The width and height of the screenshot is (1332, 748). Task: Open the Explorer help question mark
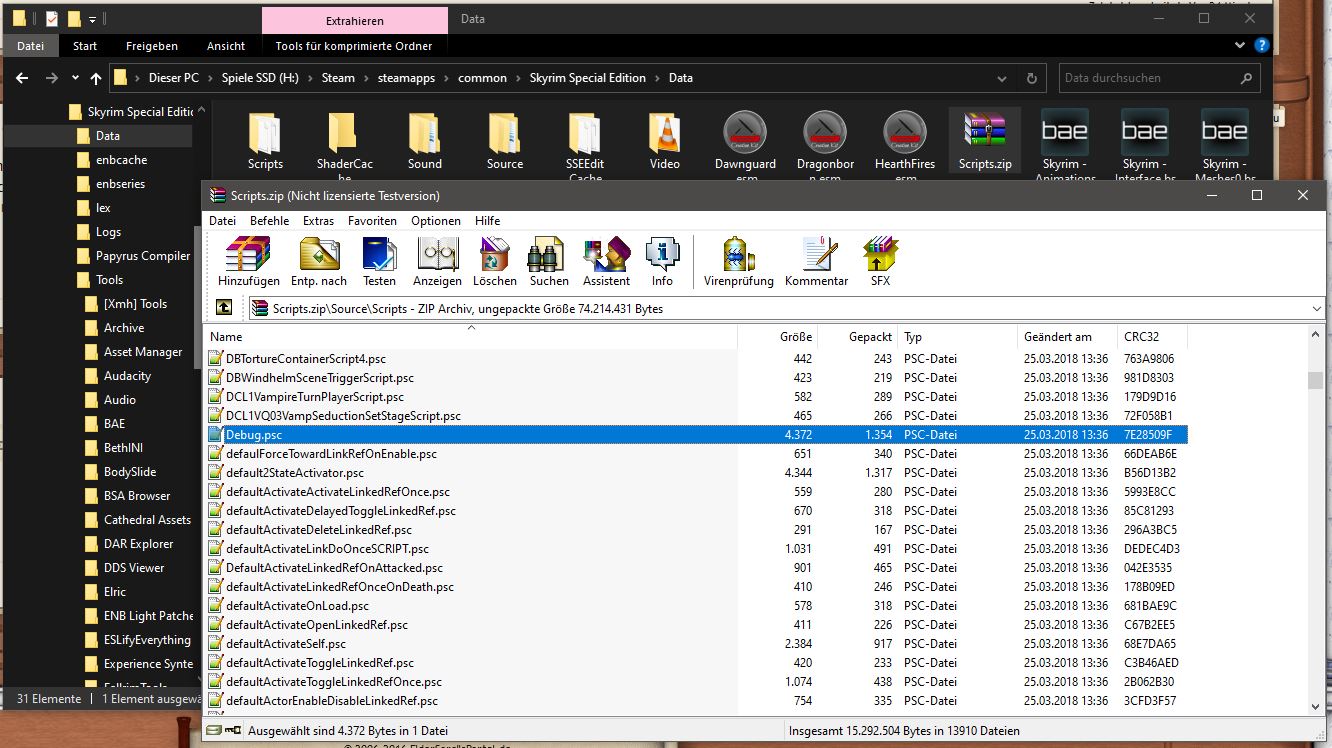(1262, 45)
